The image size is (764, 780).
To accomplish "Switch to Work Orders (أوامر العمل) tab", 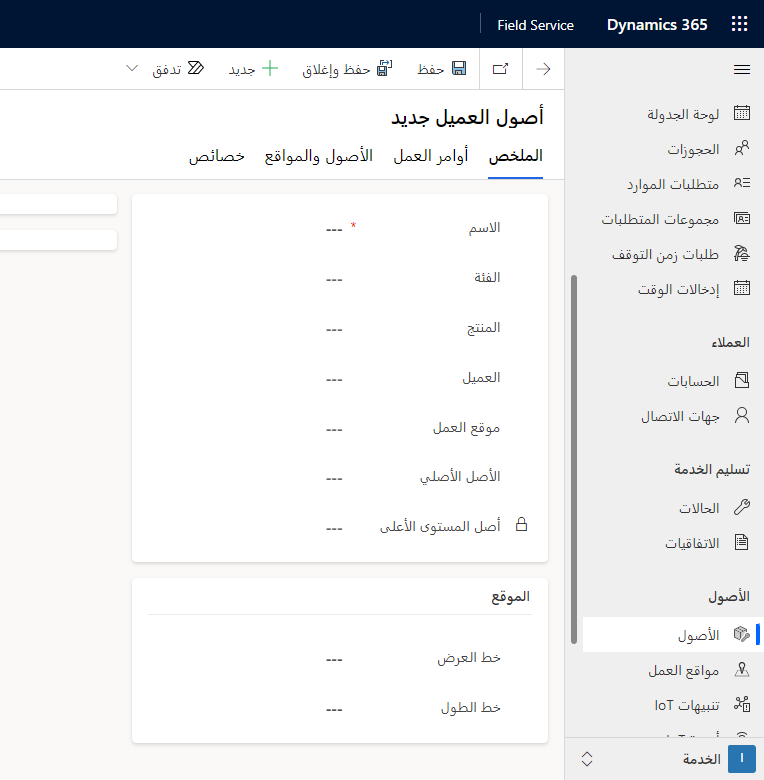I will click(x=431, y=156).
